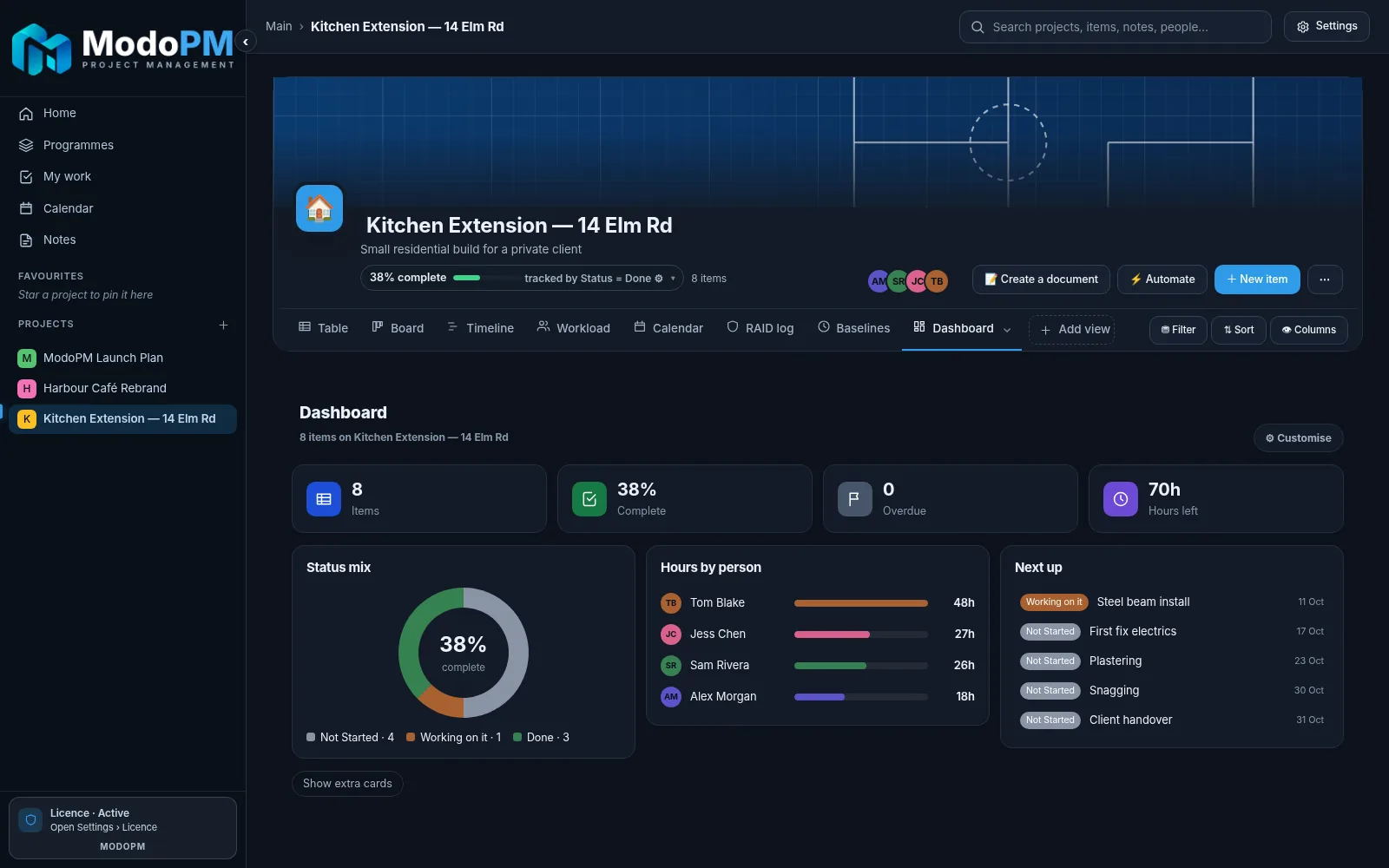This screenshot has width=1389, height=868.
Task: Open the more options ellipsis menu
Action: 1325,279
